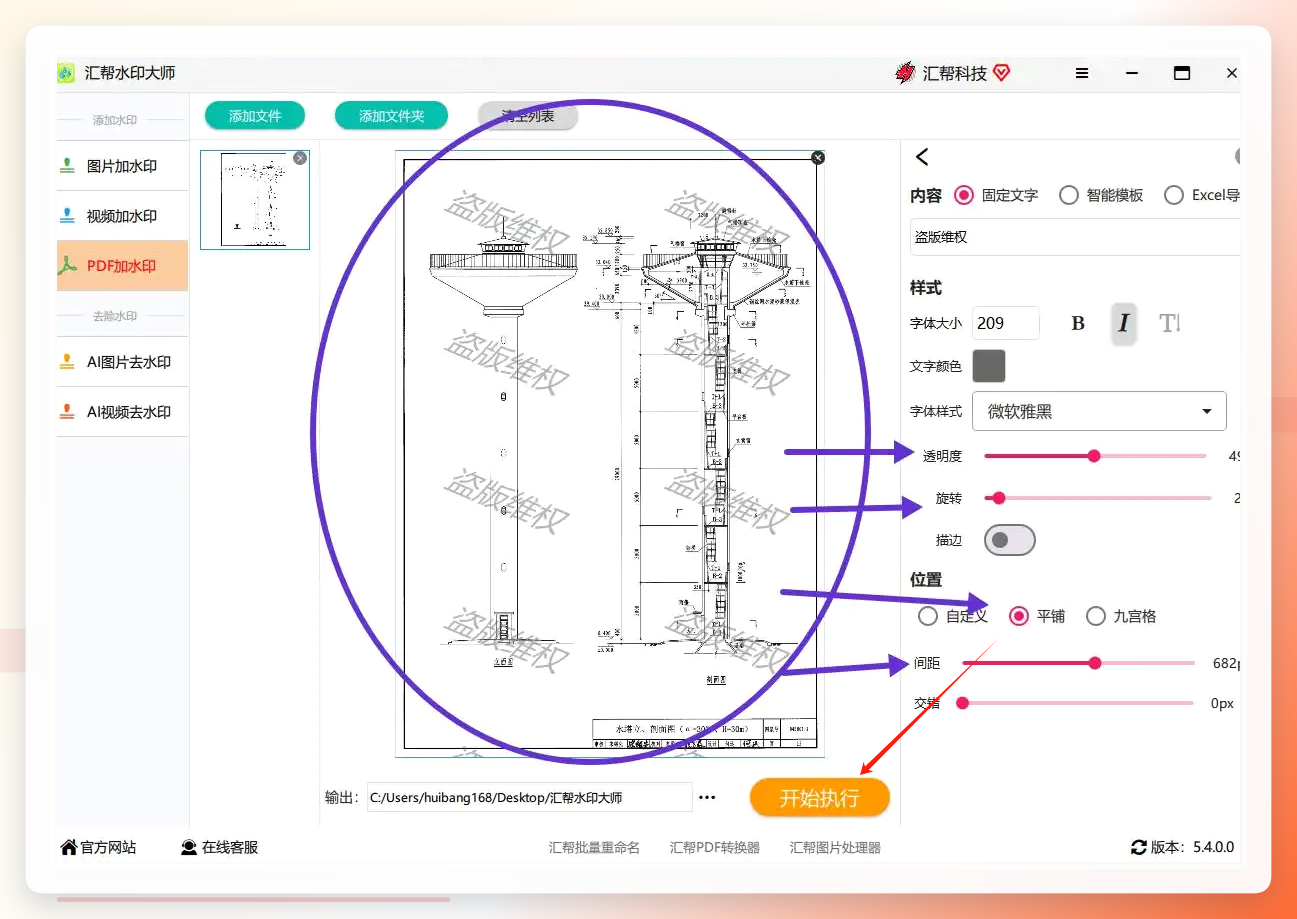This screenshot has height=919, width=1297.
Task: Click the refresh icon beside 版本
Action: pos(1138,847)
